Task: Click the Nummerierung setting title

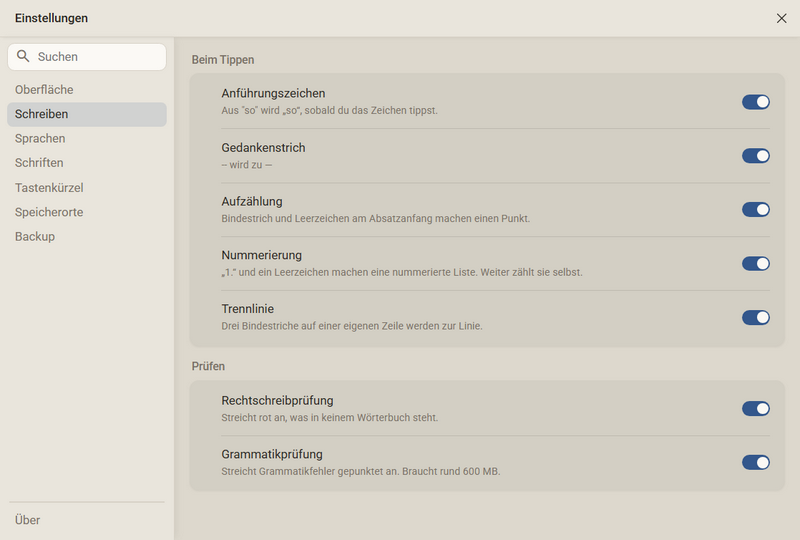Action: pos(261,255)
